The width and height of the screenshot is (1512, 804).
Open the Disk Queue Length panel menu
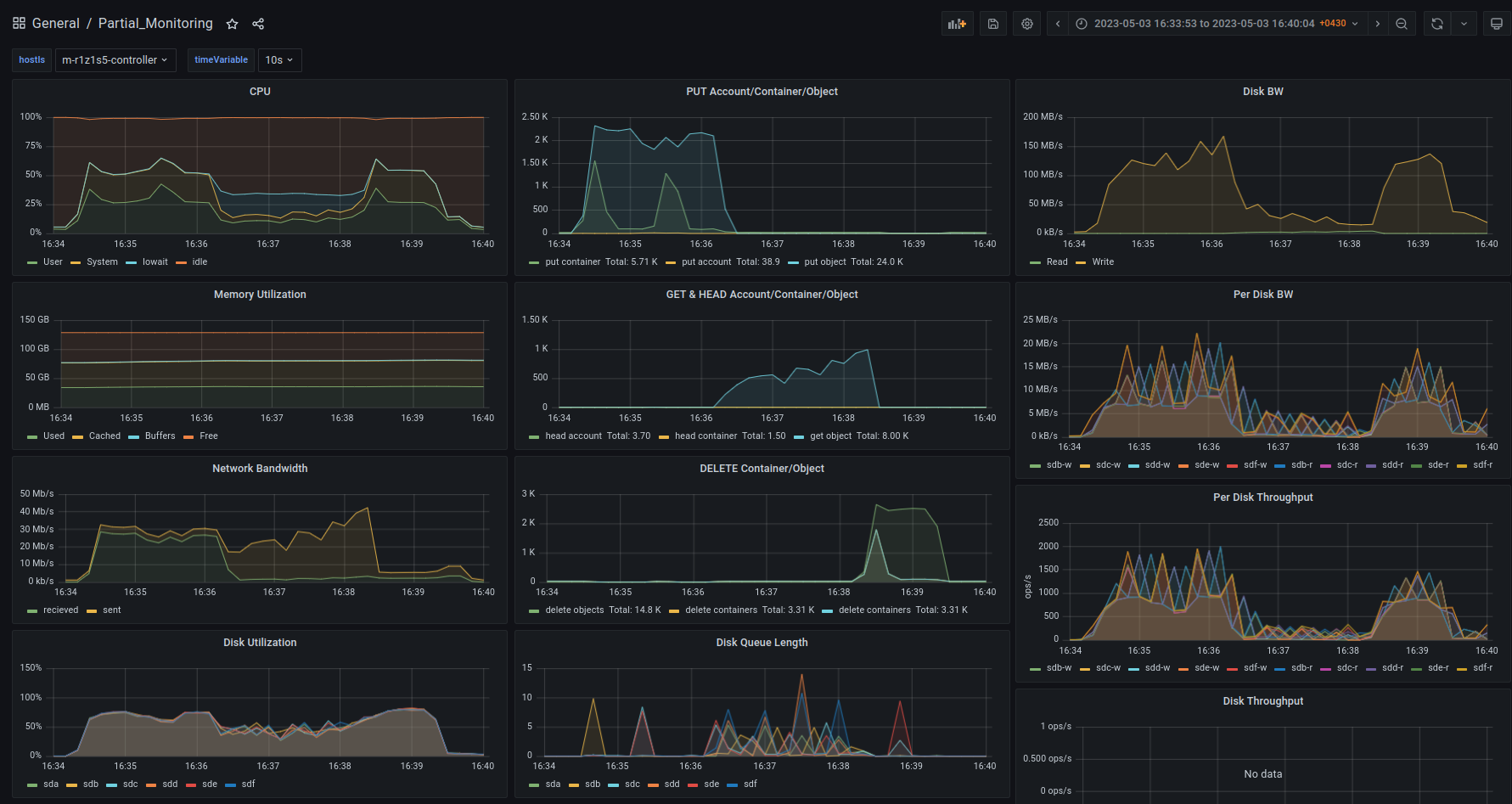(x=762, y=643)
